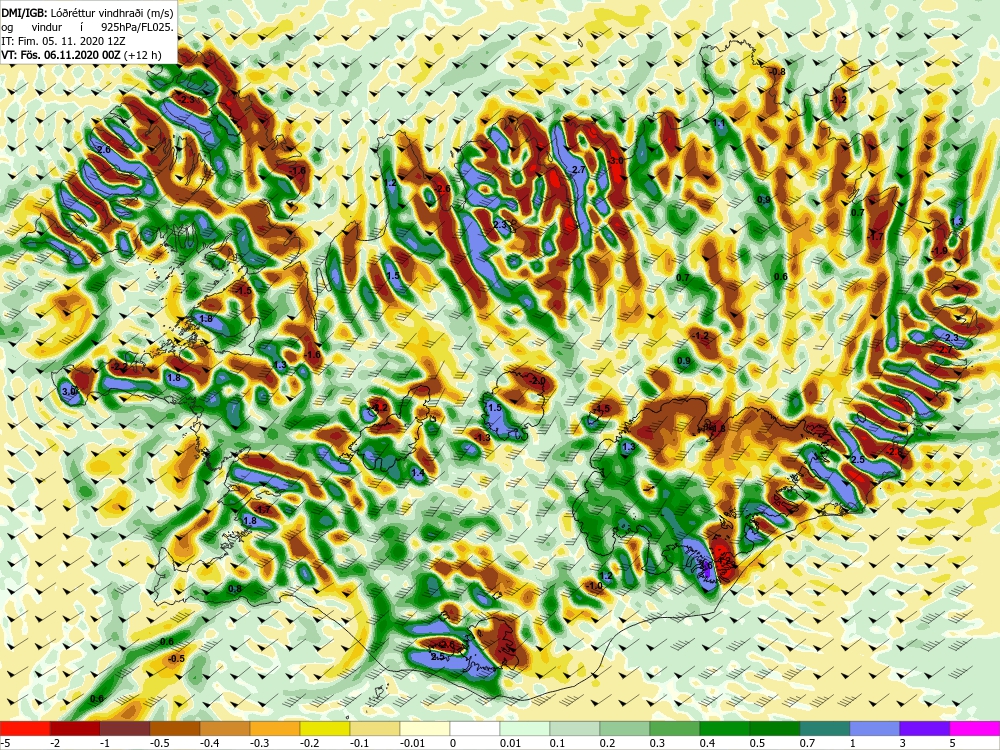Click the green legend swatch at 0.4
This screenshot has height=750, width=1000.
point(725,728)
